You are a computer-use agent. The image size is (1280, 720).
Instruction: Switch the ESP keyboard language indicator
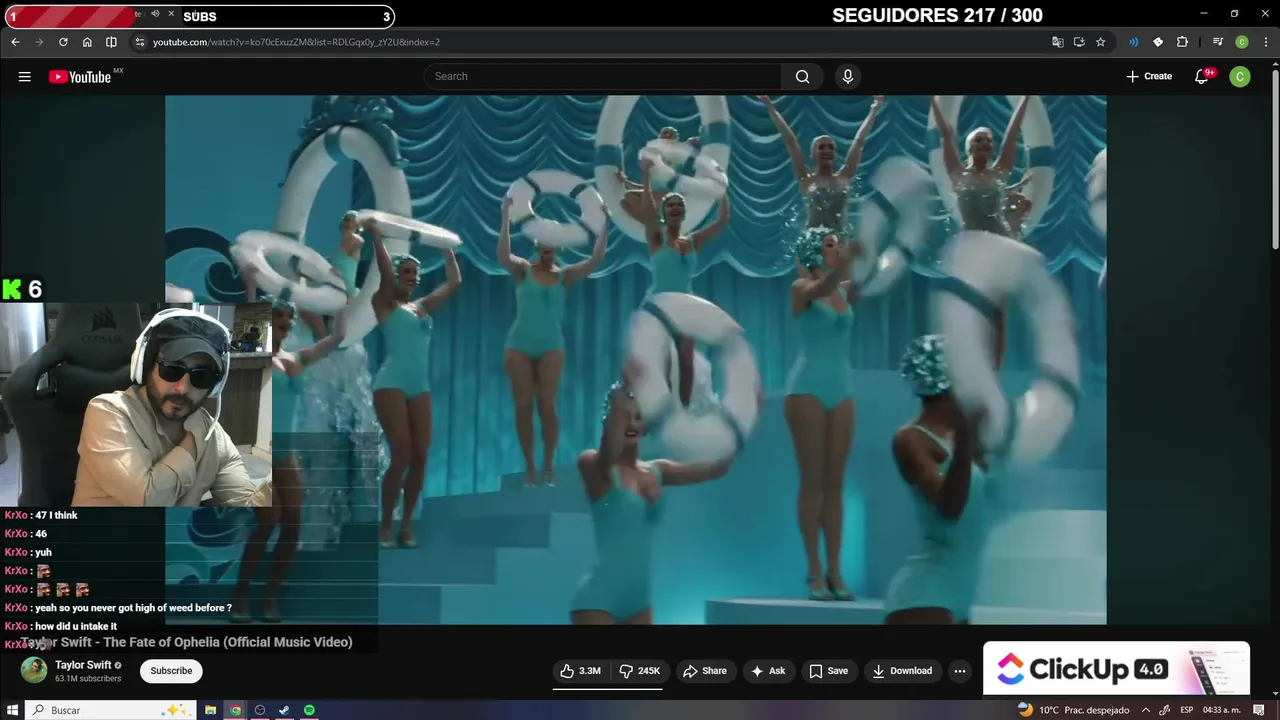tap(1187, 710)
